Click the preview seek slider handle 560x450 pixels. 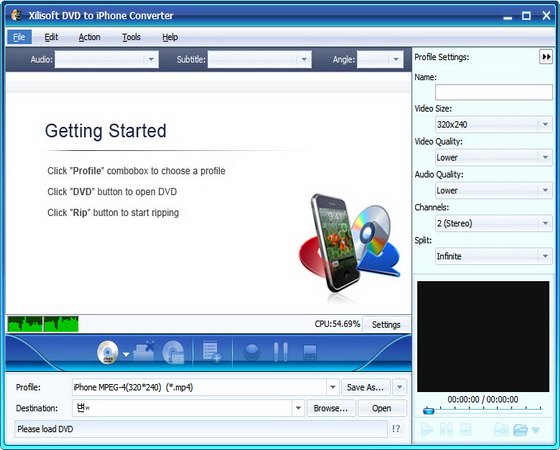[x=428, y=411]
